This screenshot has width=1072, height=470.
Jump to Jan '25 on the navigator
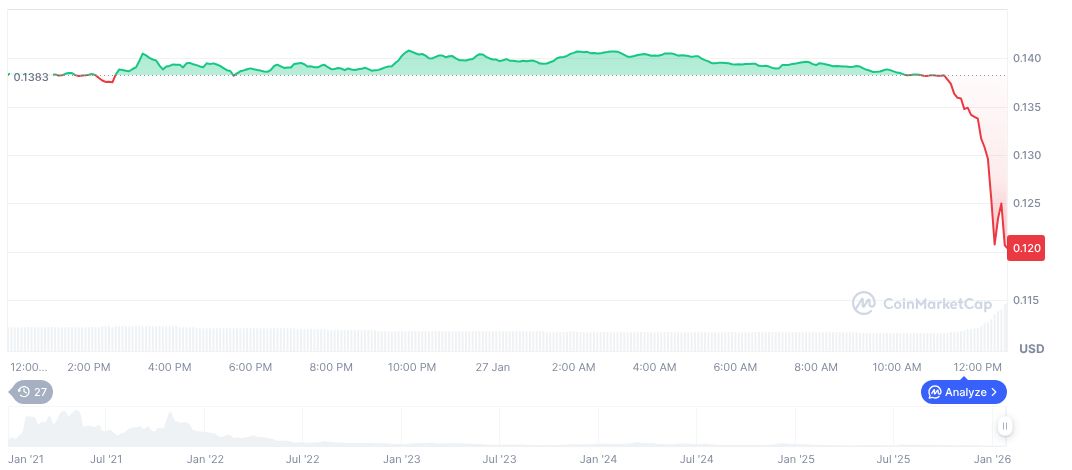797,459
